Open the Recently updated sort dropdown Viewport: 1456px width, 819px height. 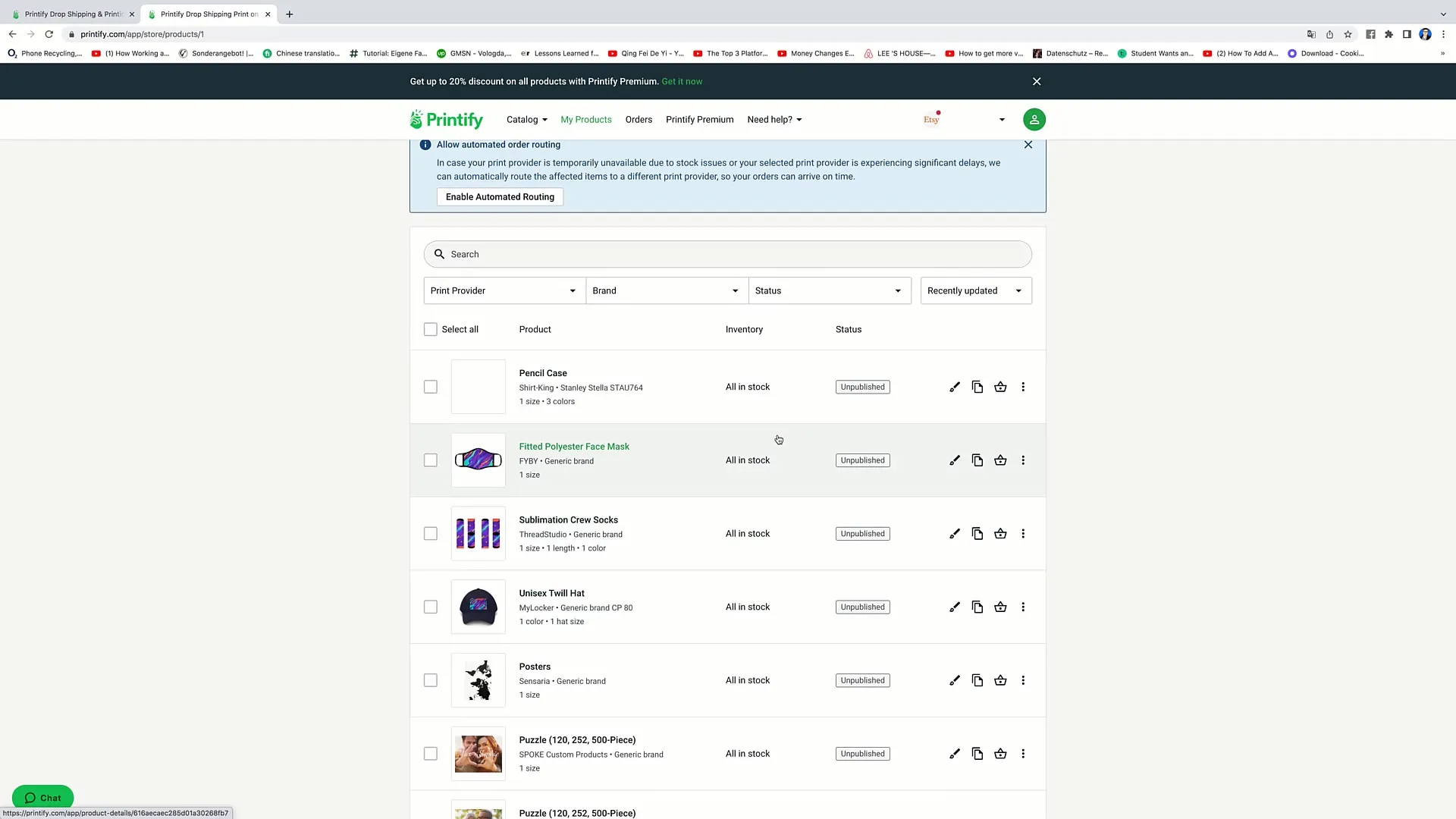point(976,290)
